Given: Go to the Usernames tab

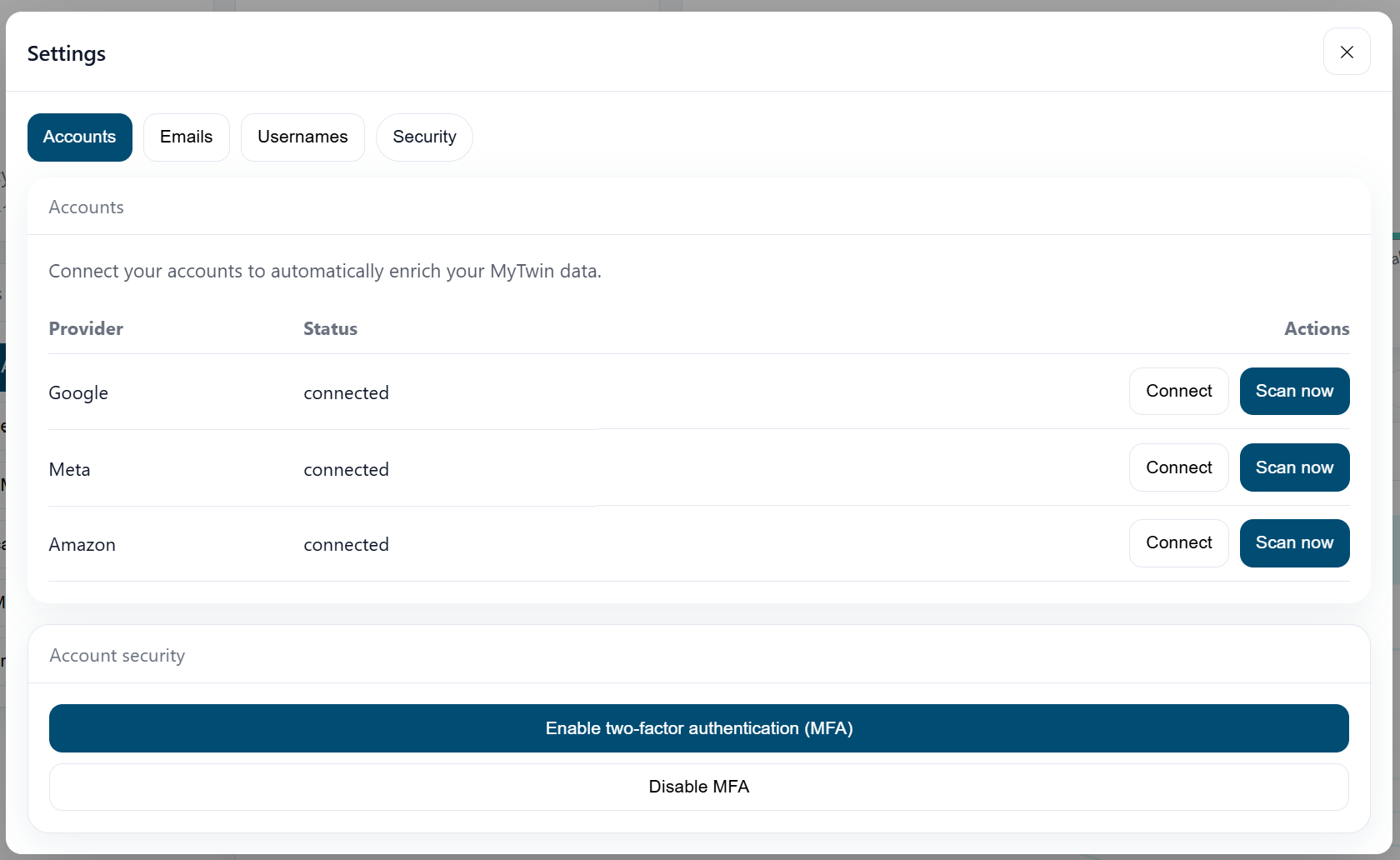Looking at the screenshot, I should (302, 137).
